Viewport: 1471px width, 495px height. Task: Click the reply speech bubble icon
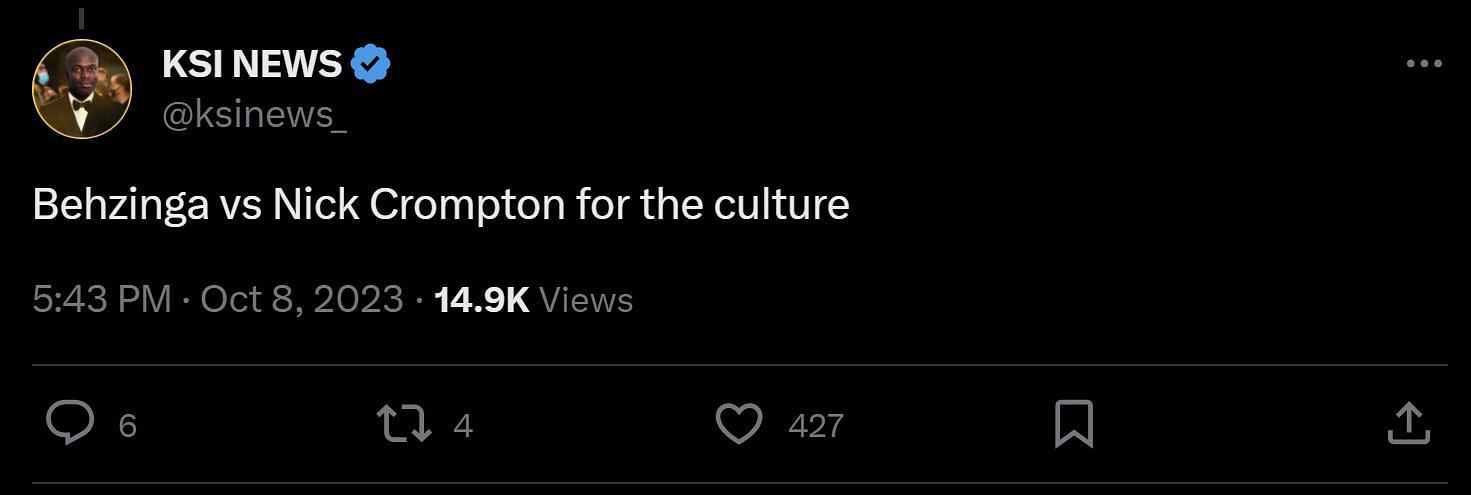(x=71, y=424)
